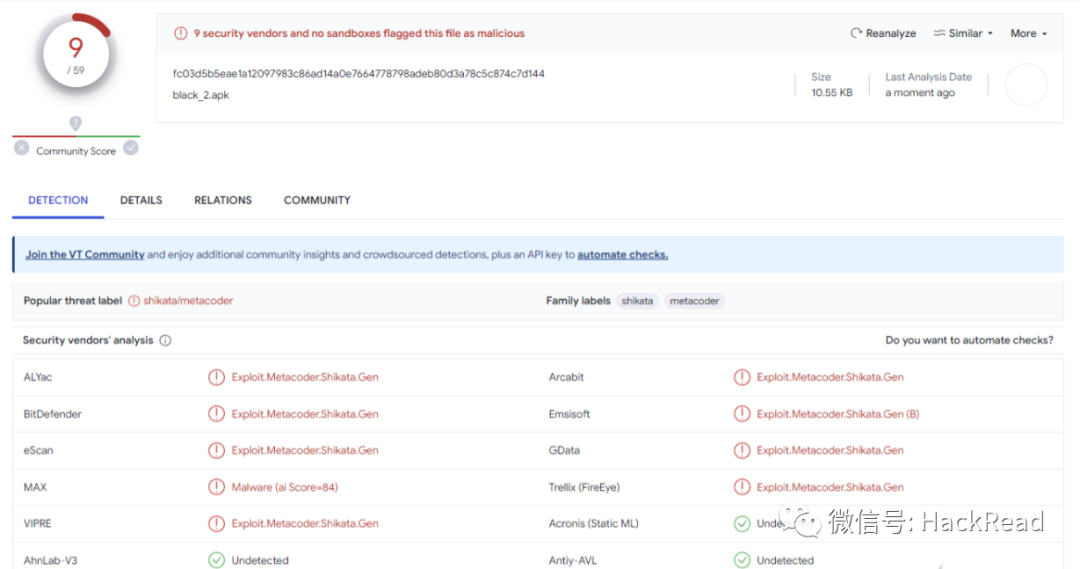This screenshot has width=1080, height=569.
Task: Click the AhnLab-V3 Undetected result text
Action: (260, 561)
